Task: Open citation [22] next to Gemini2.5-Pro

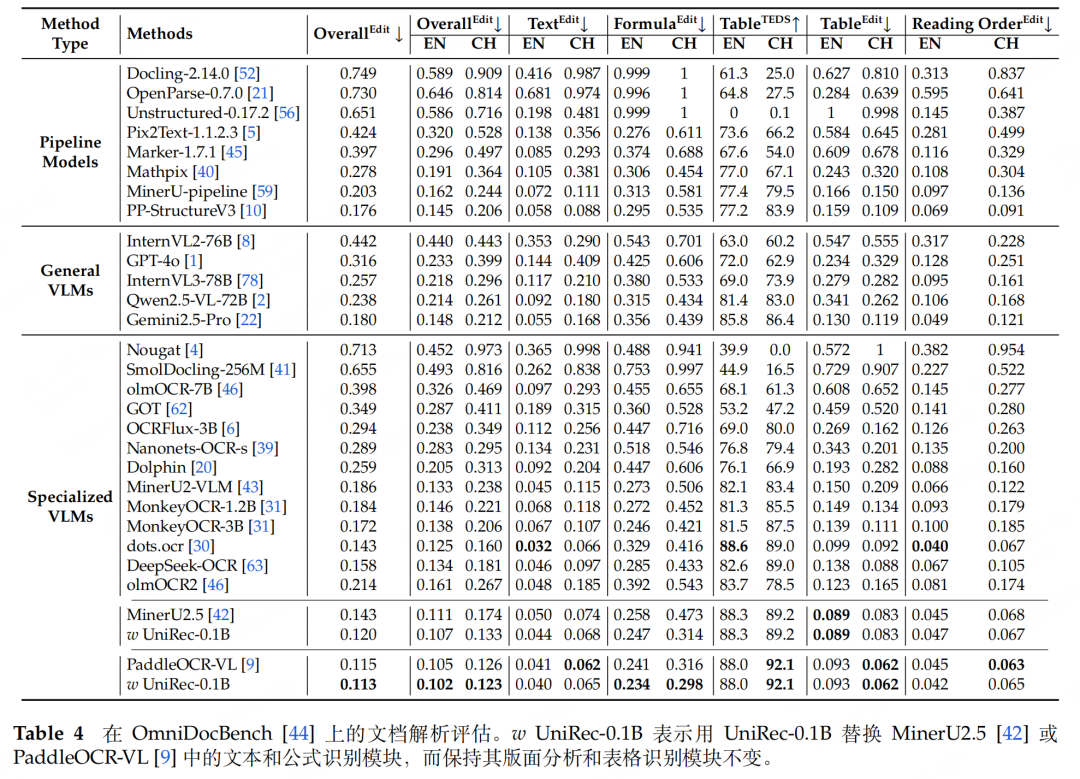Action: coord(249,320)
